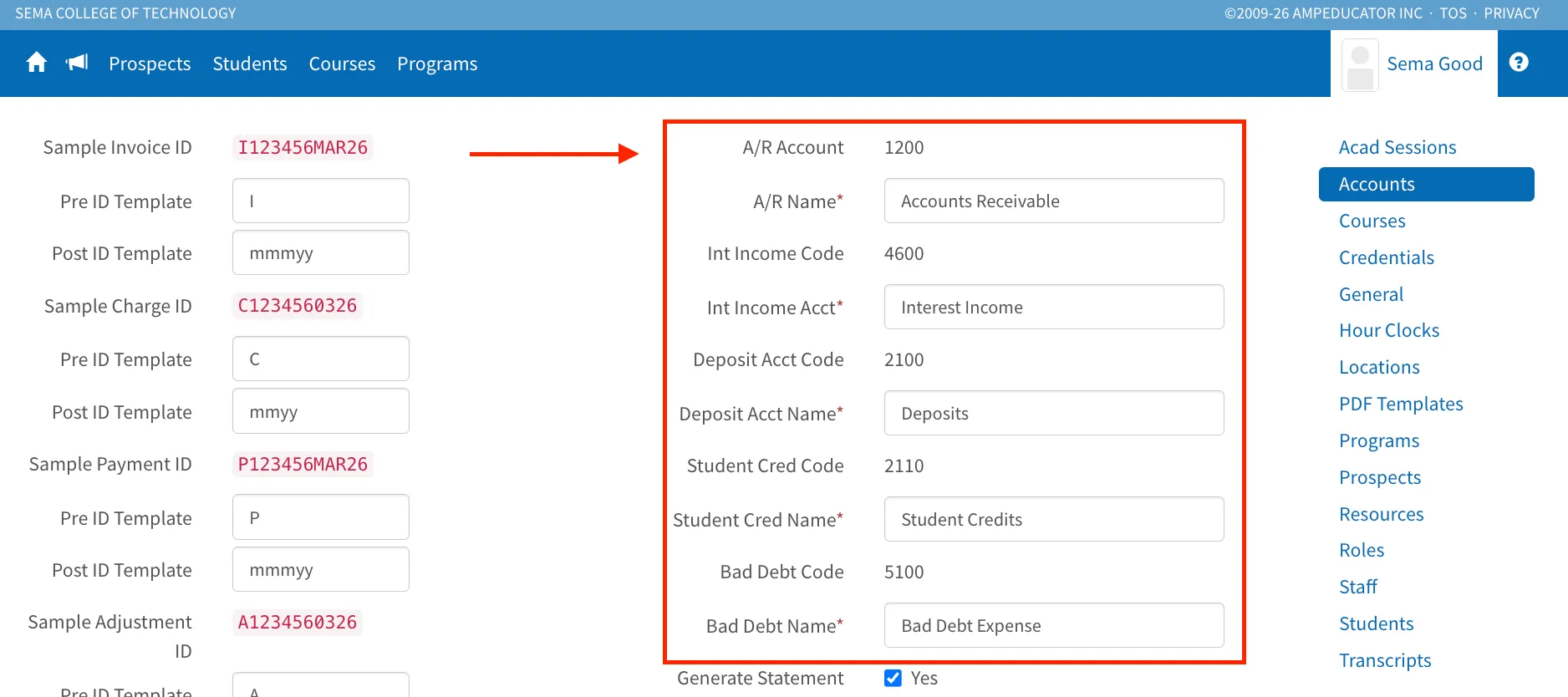Toggle the Generate Statement Yes checkbox
The width and height of the screenshot is (1568, 697).
[893, 678]
